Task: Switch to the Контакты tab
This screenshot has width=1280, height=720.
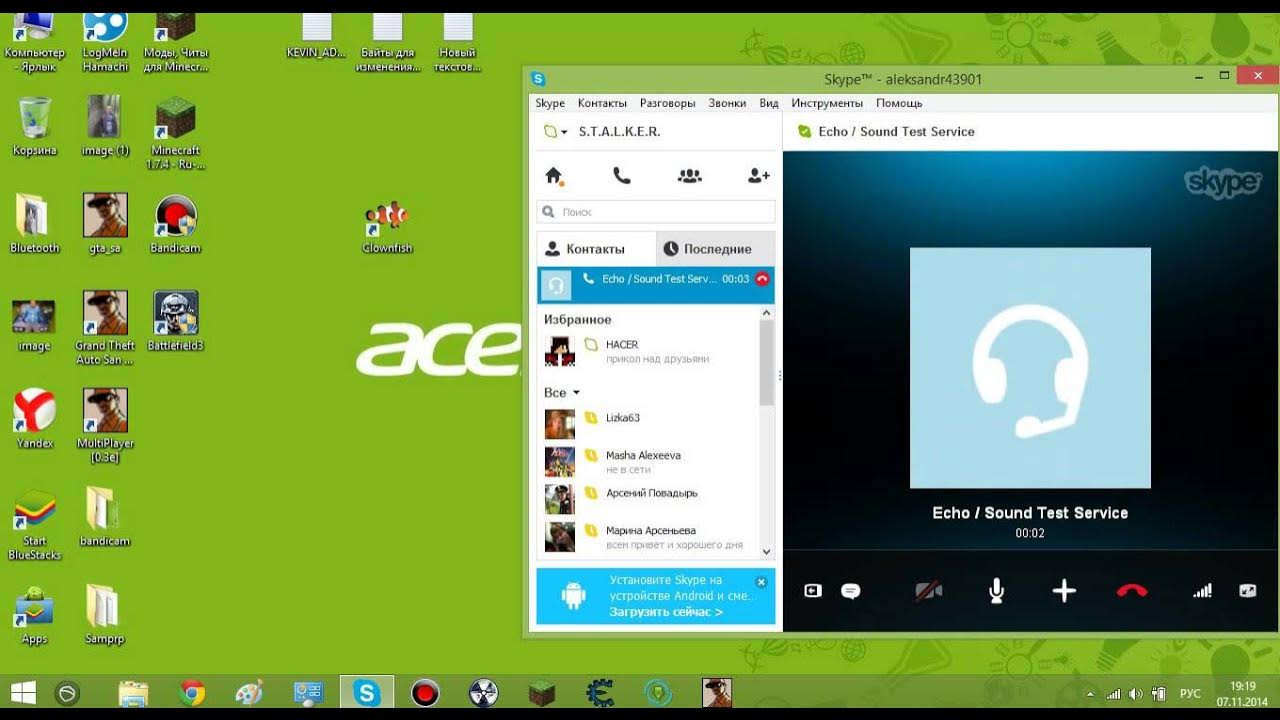Action: (596, 249)
